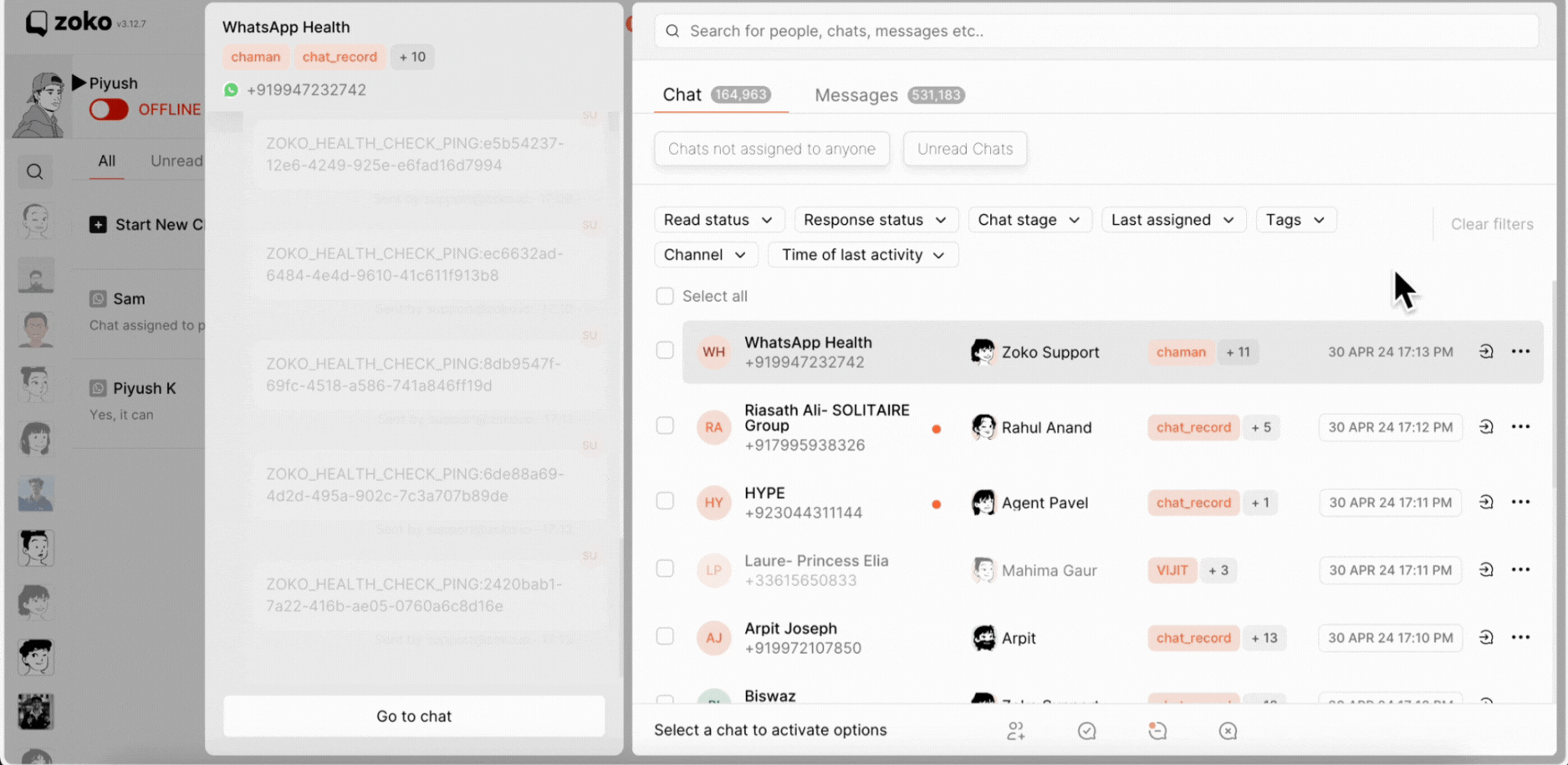
Task: Open more options for Laure- Princess Elia row
Action: point(1520,570)
